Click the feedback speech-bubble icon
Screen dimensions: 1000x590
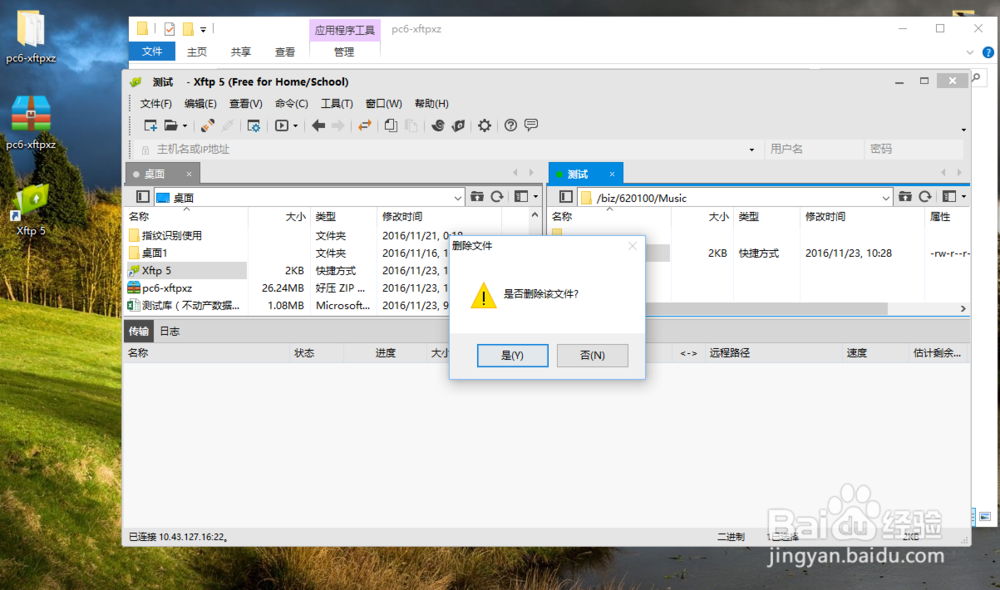point(531,125)
